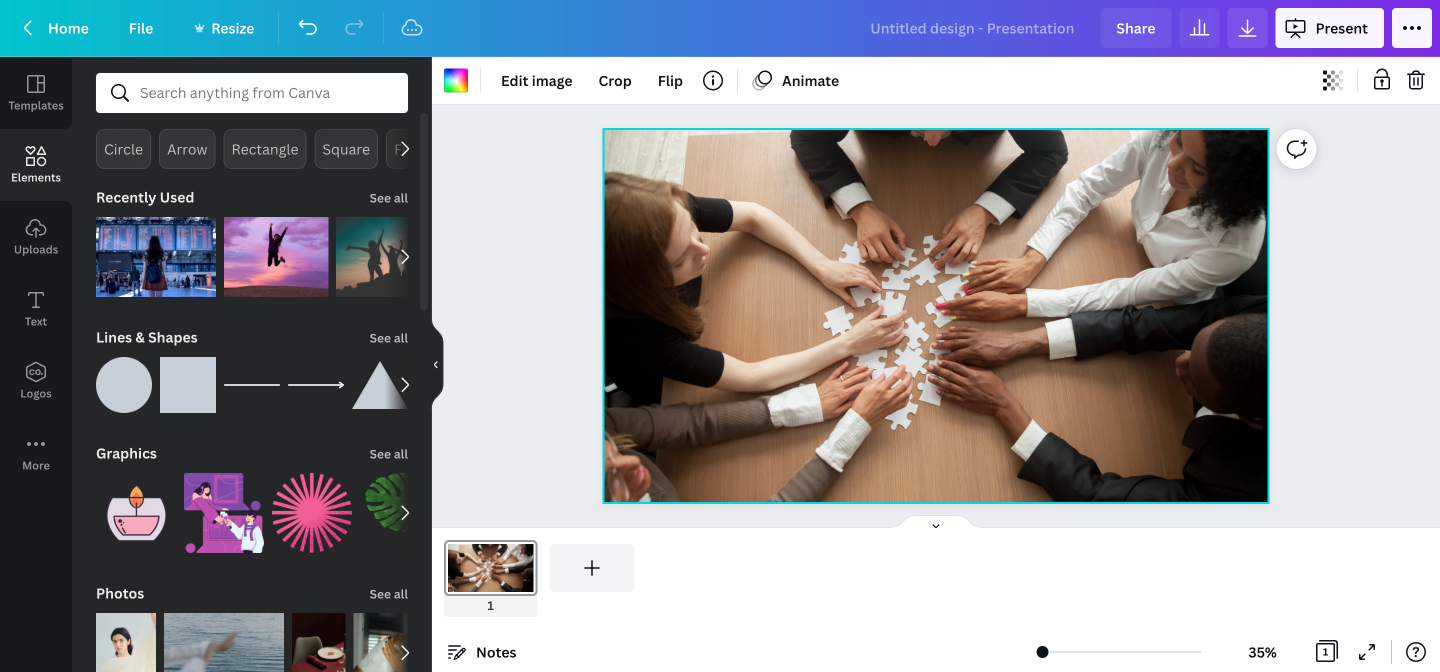See all Lines & Shapes
The width and height of the screenshot is (1440, 672).
tap(388, 338)
